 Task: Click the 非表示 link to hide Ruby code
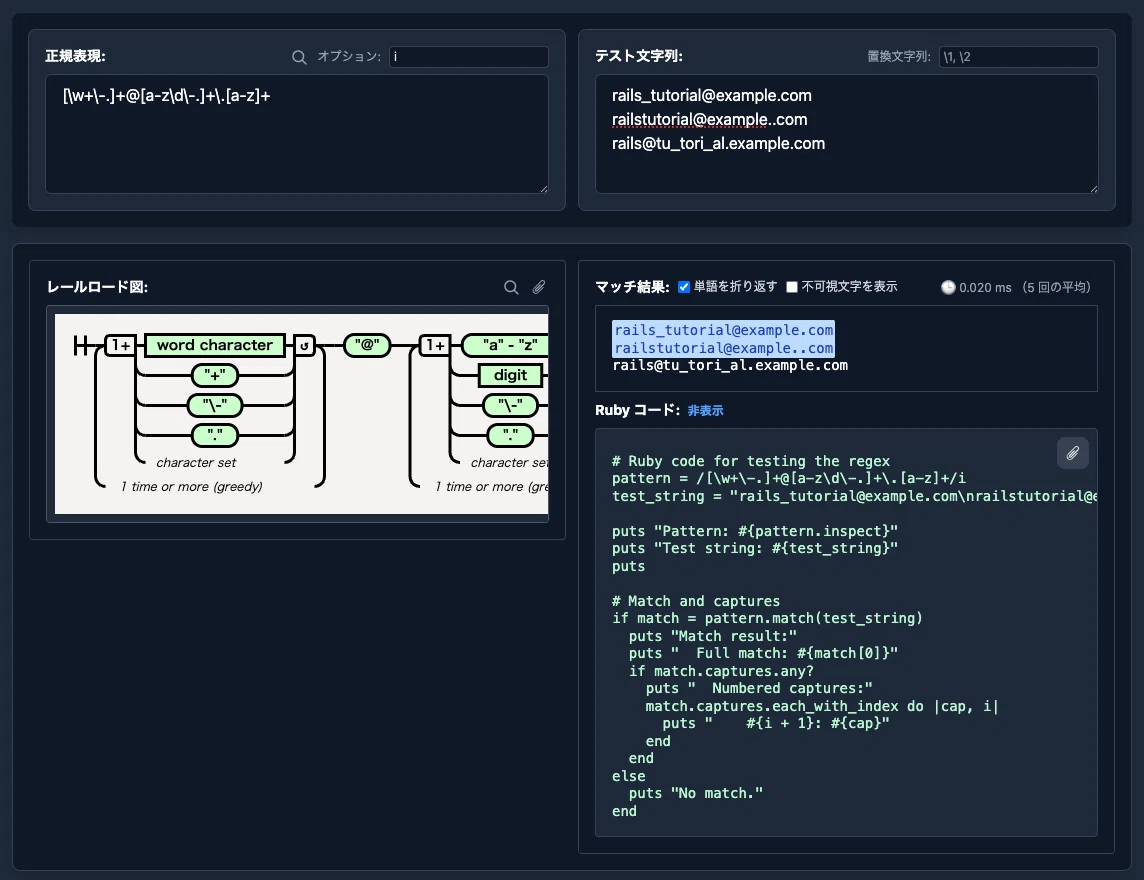[x=705, y=410]
